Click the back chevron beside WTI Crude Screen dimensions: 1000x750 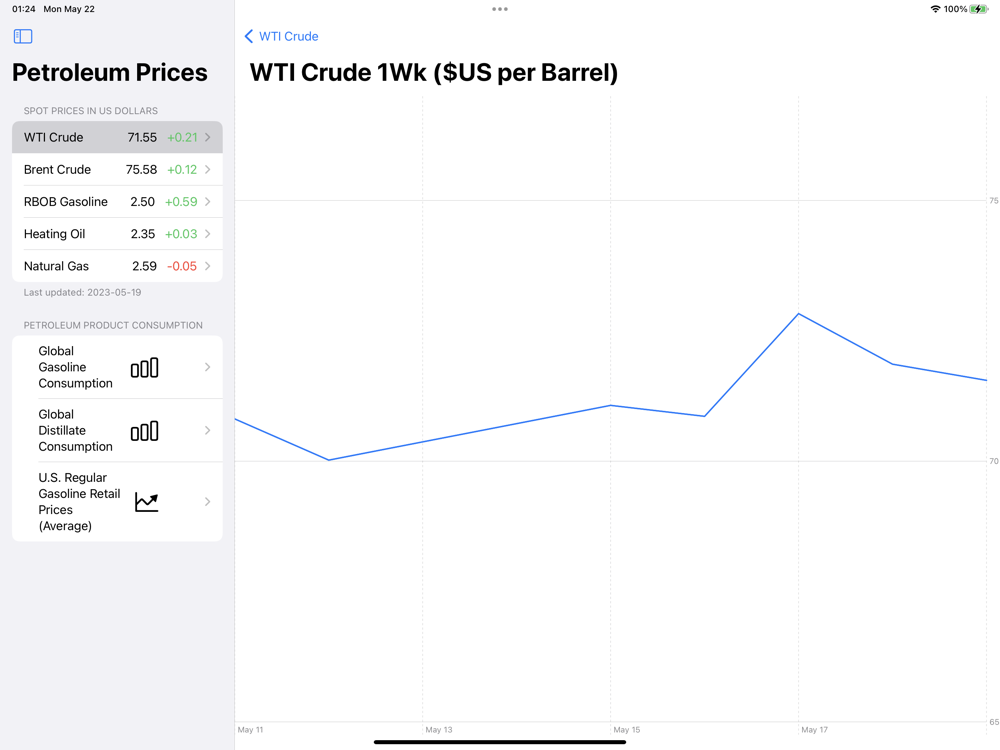(x=249, y=36)
